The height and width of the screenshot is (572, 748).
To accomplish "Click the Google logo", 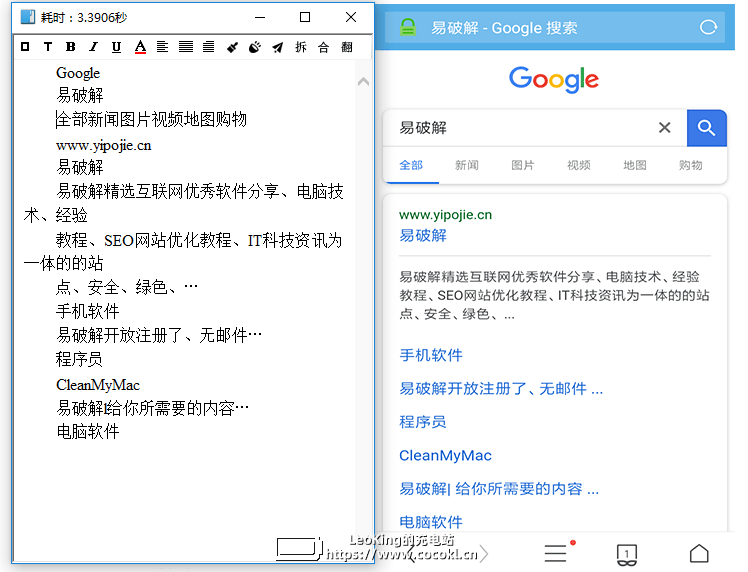I will pyautogui.click(x=554, y=79).
